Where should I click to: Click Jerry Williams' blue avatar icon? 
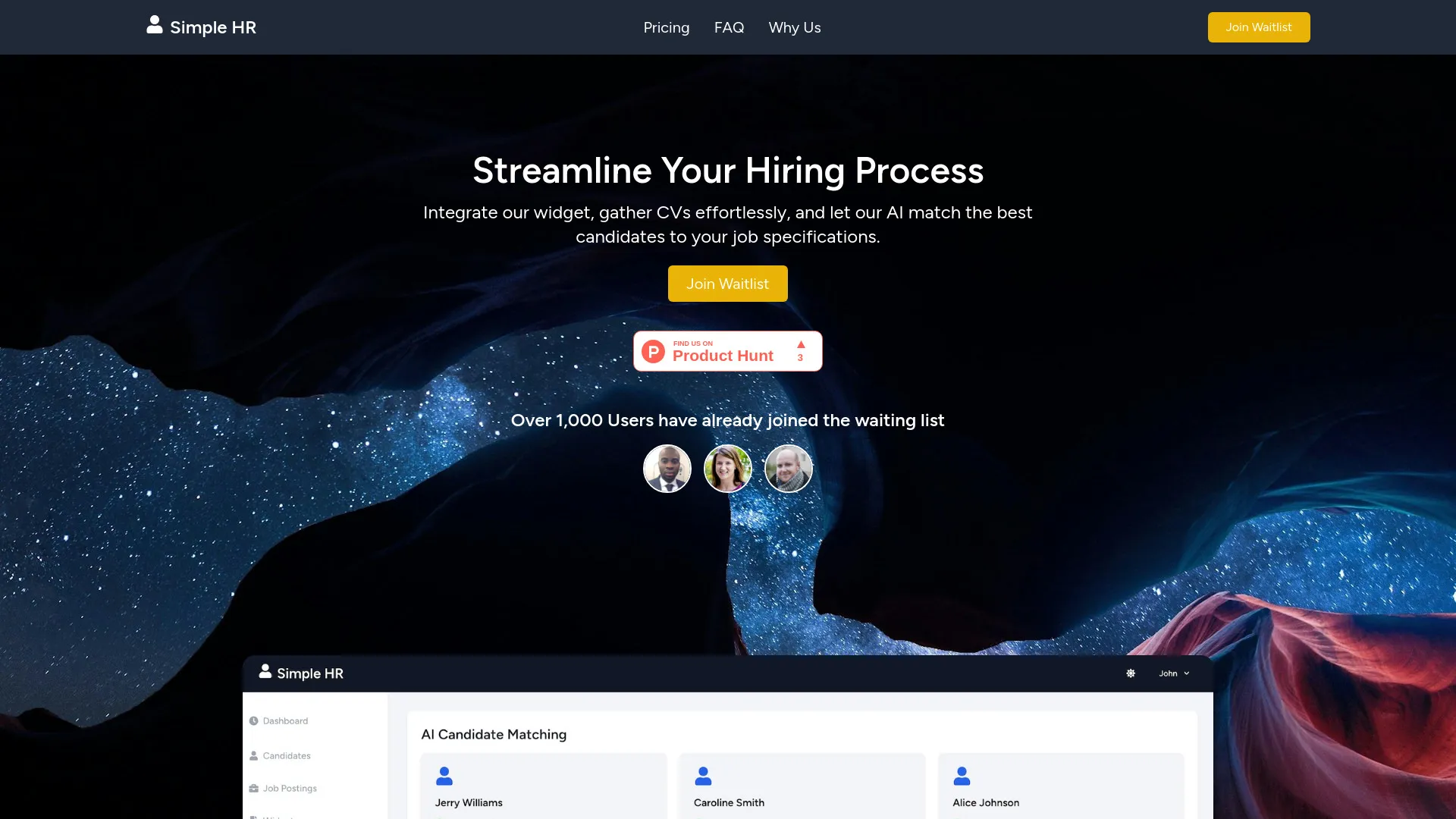point(444,776)
